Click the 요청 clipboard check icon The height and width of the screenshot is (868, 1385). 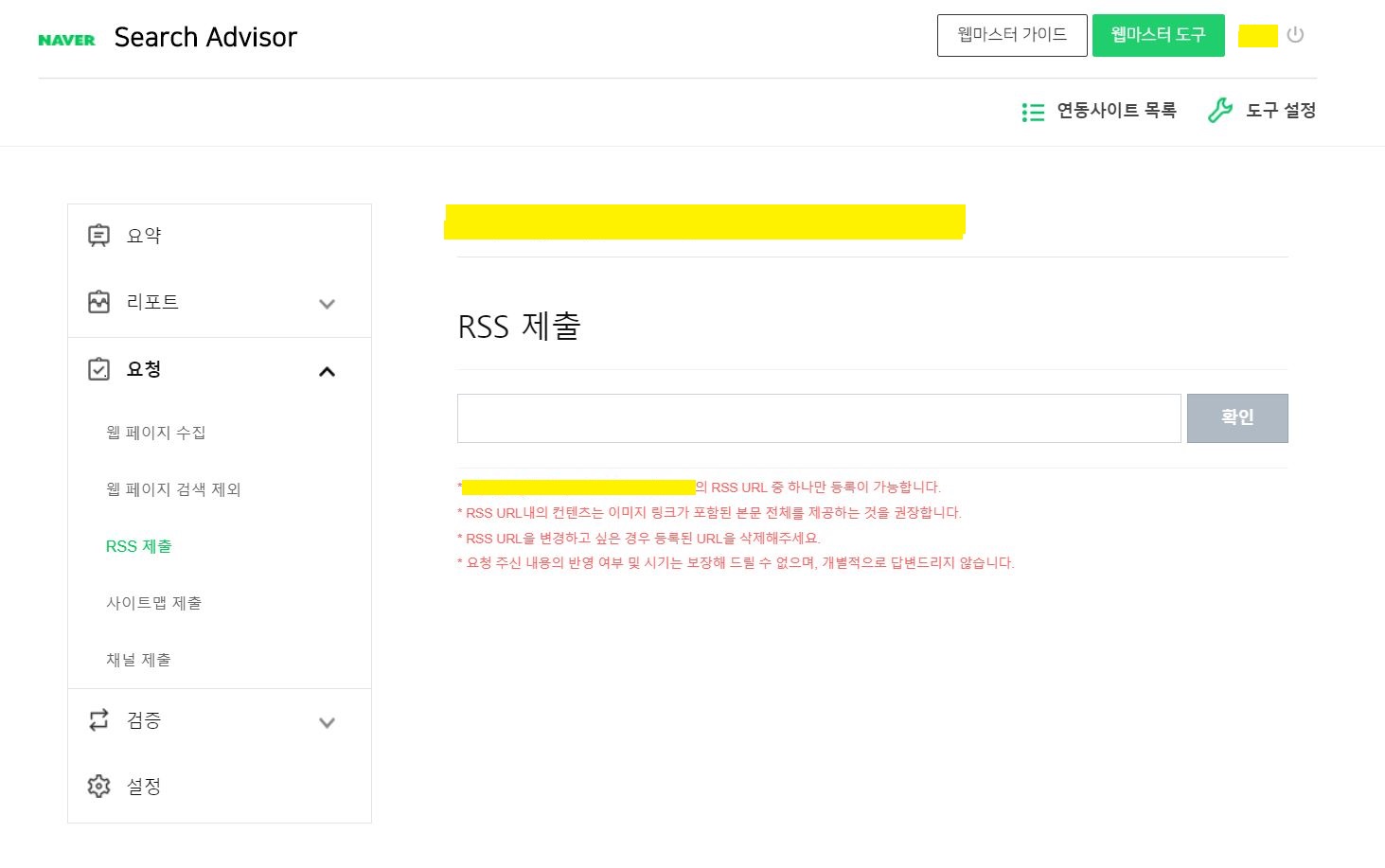(x=98, y=369)
